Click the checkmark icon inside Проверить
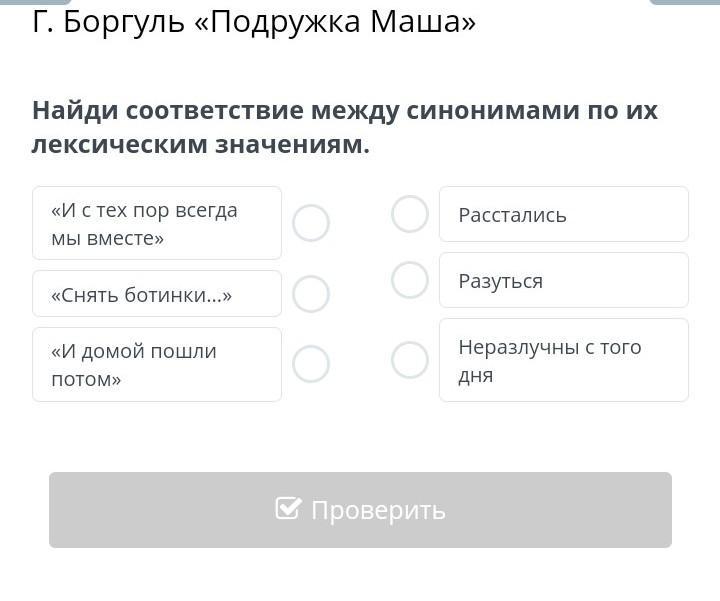This screenshot has height=601, width=720. 288,509
